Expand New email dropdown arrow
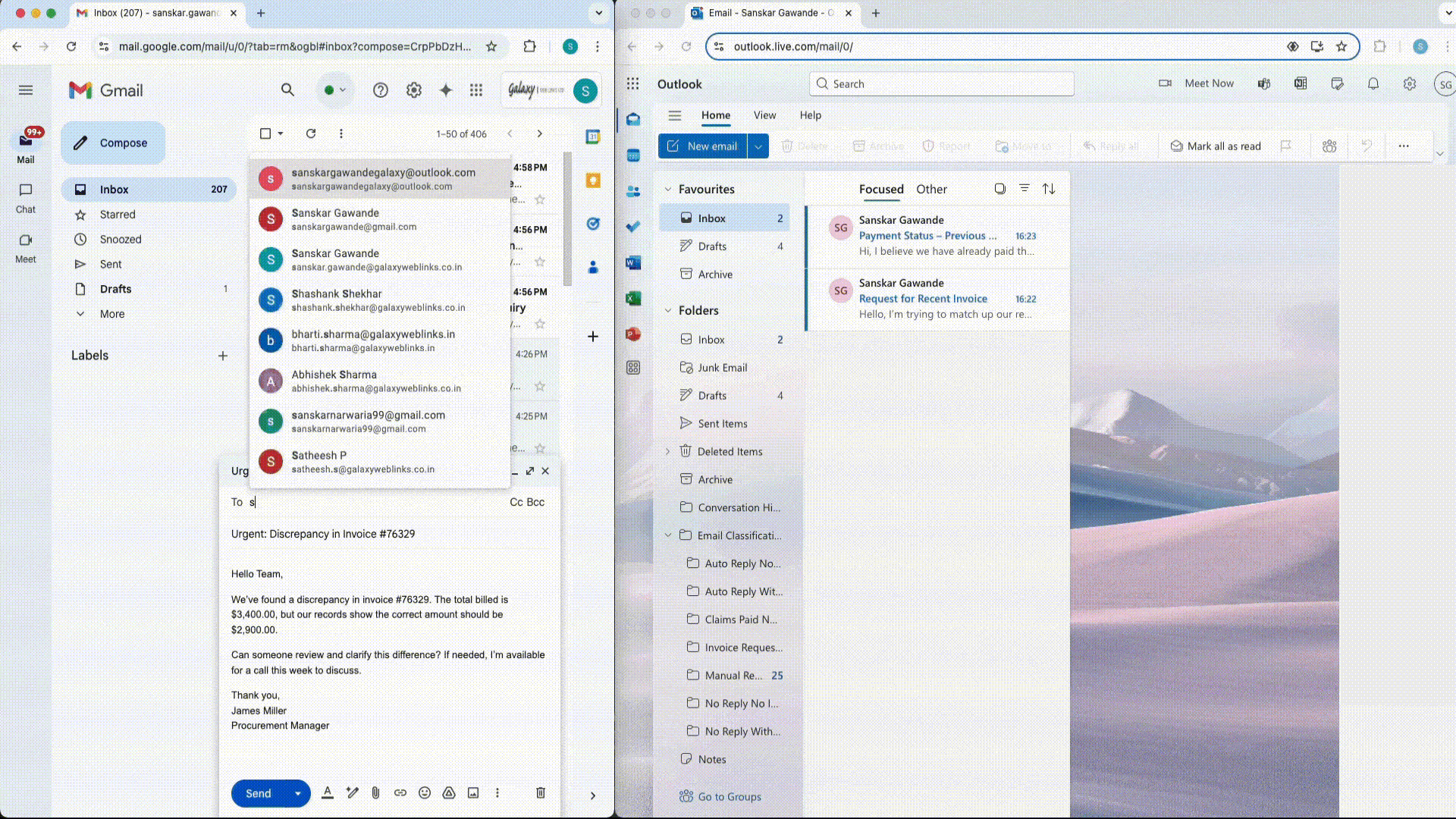The image size is (1456, 819). pos(758,146)
